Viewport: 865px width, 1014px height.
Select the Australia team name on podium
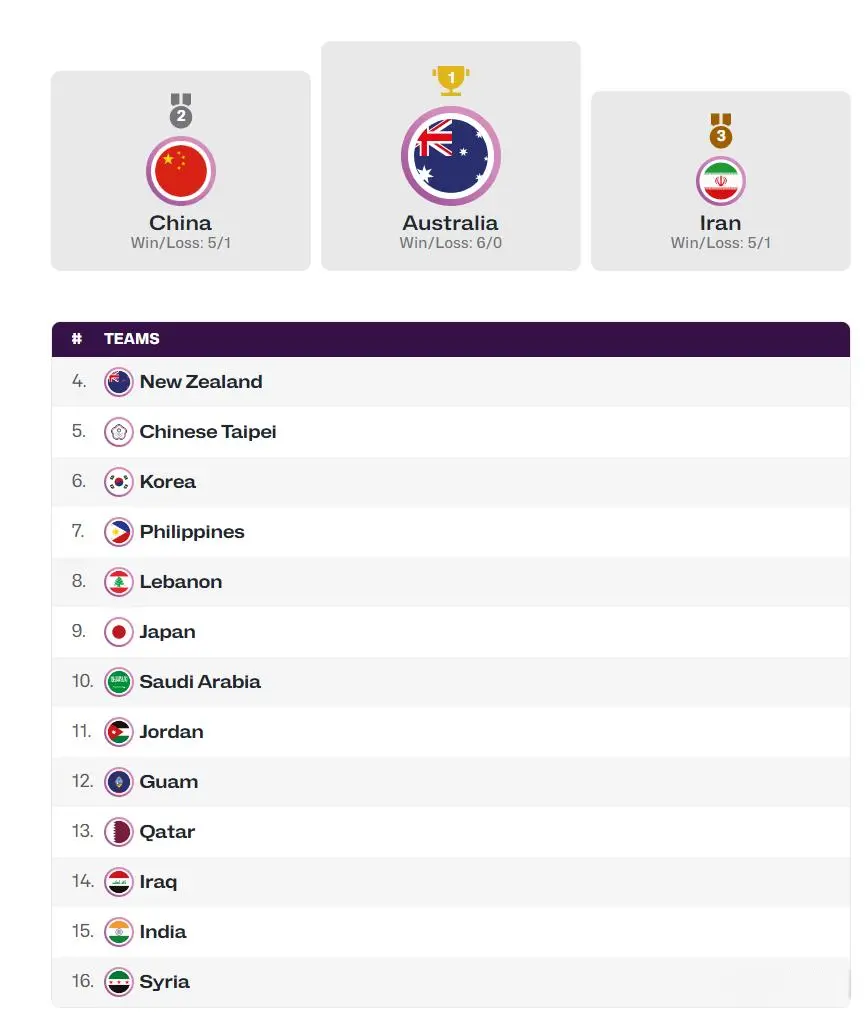click(450, 223)
